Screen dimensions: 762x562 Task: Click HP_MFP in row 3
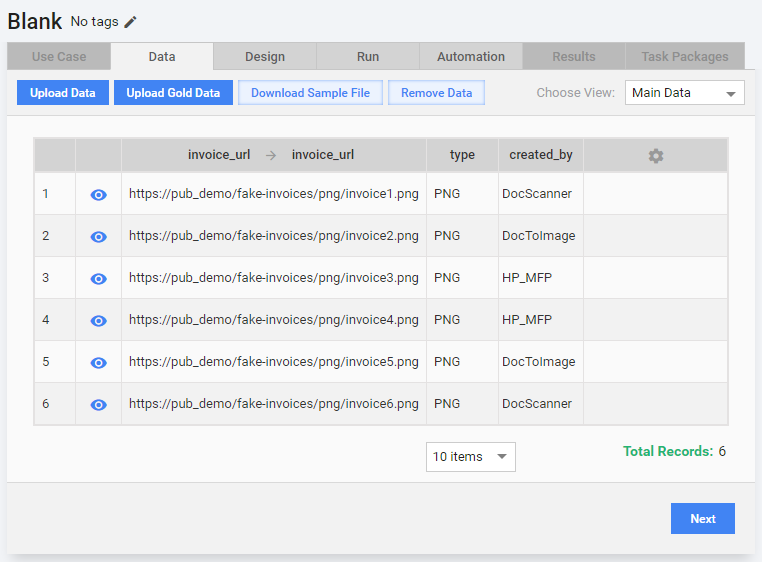527,278
